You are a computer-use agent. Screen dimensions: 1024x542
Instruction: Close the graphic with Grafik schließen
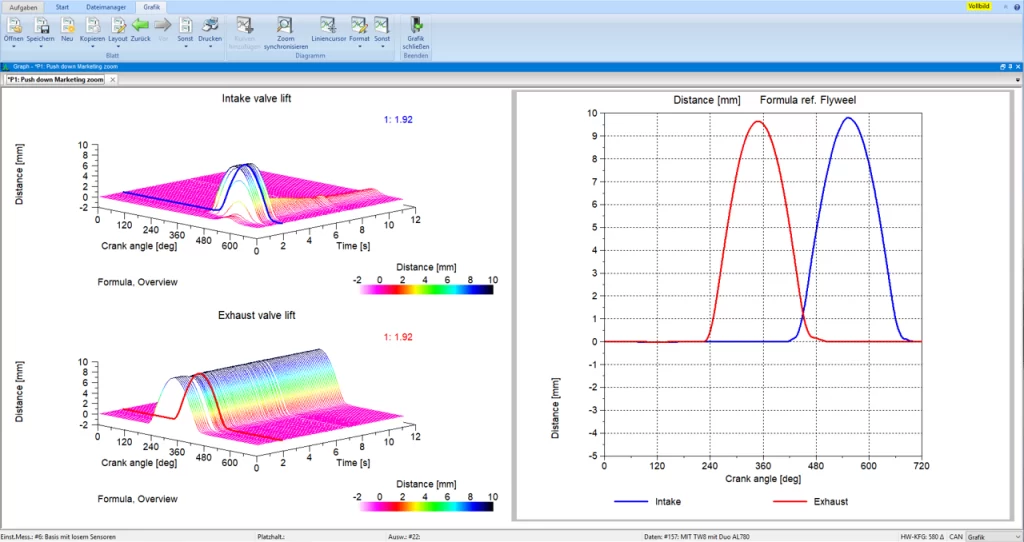click(416, 25)
